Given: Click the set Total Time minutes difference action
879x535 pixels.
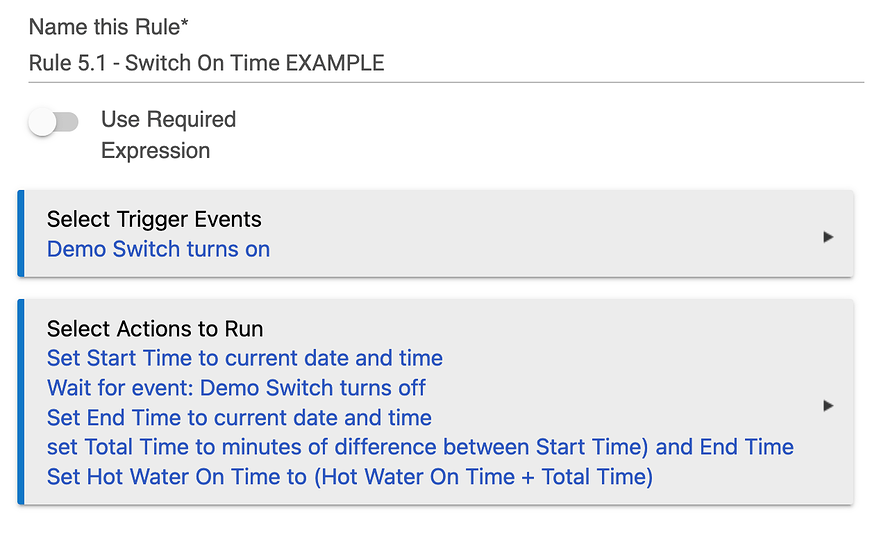Looking at the screenshot, I should [420, 447].
